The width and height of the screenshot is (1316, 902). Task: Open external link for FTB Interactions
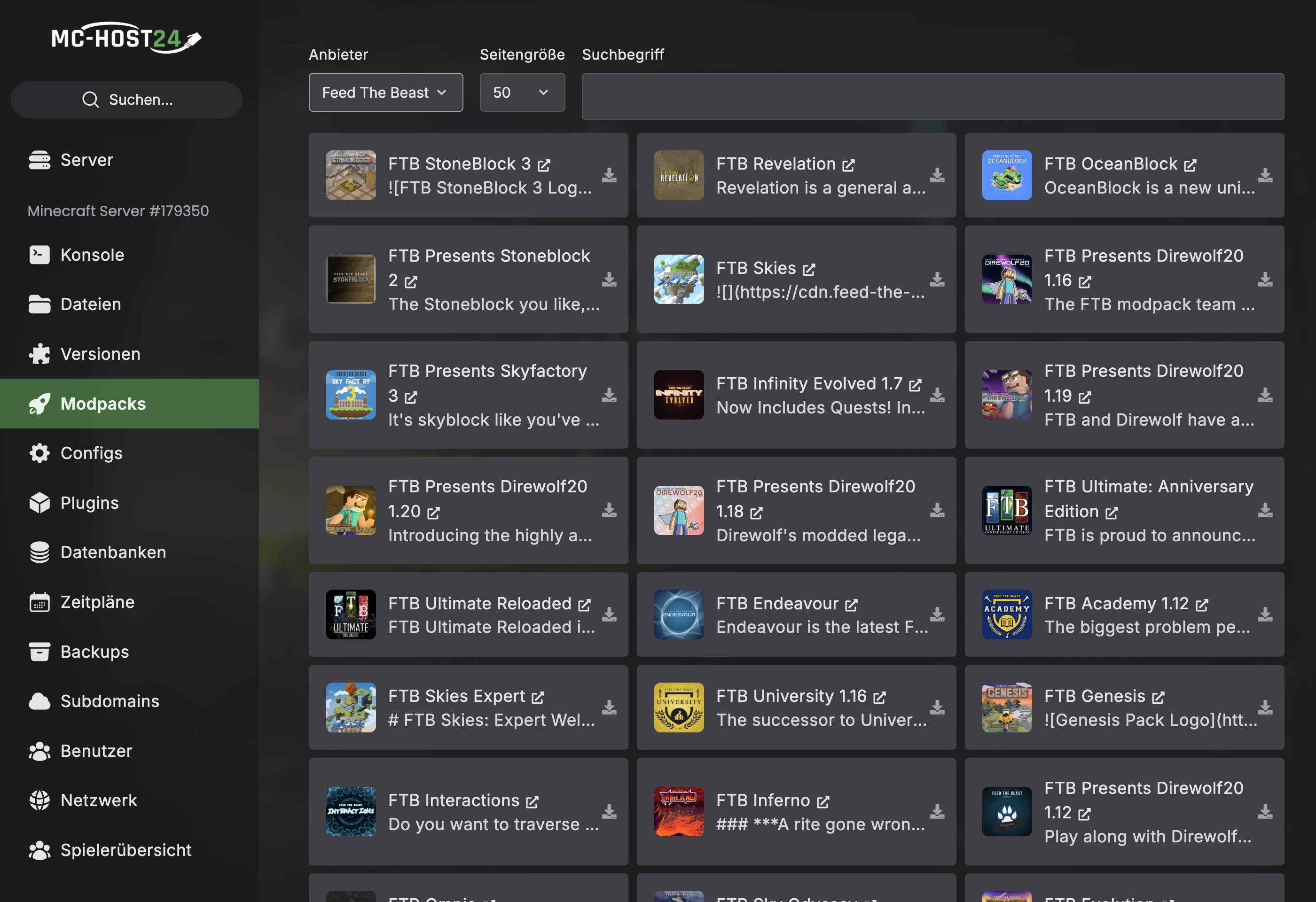click(x=532, y=801)
